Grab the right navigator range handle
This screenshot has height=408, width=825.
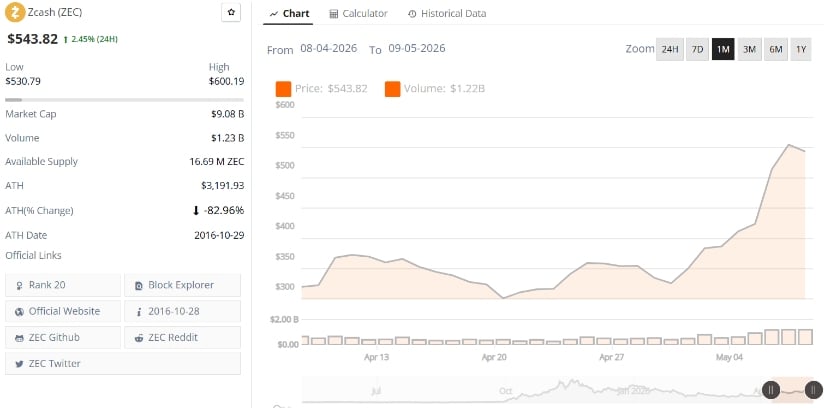tap(813, 390)
